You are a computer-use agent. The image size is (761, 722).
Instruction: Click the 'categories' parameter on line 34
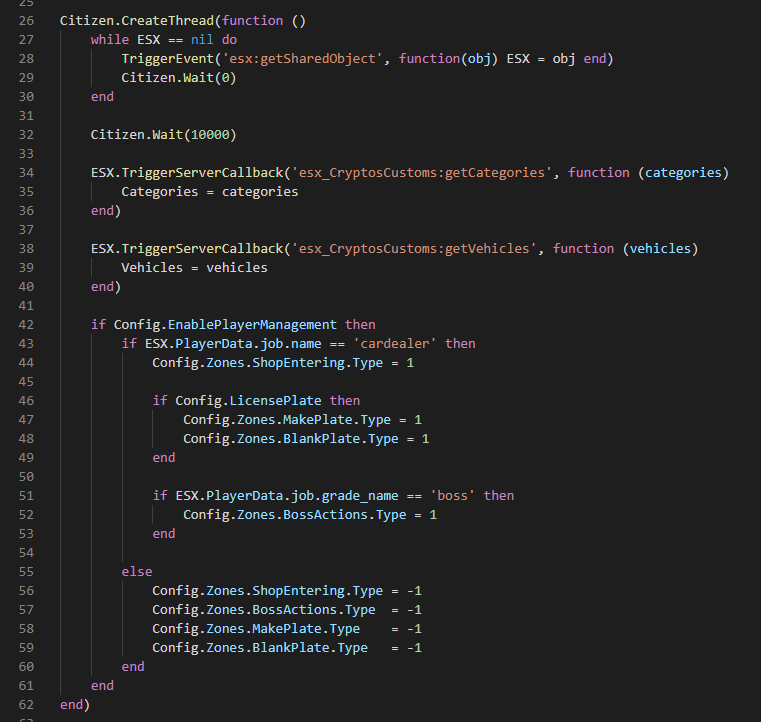pyautogui.click(x=683, y=173)
